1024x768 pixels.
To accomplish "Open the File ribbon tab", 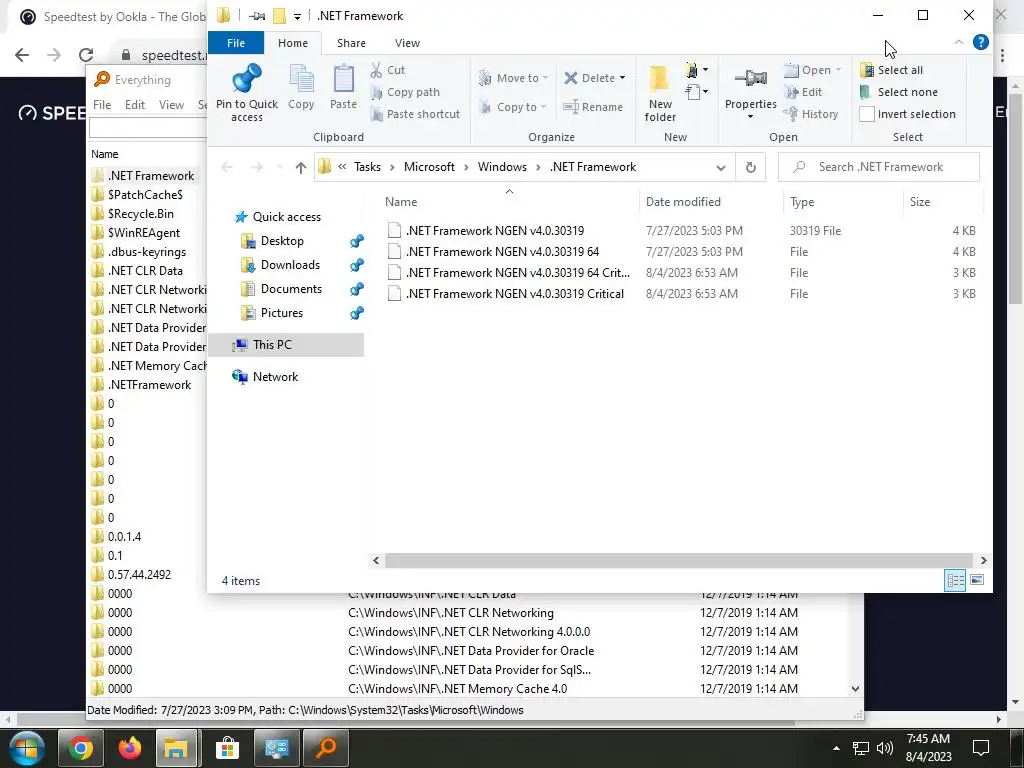I will (236, 43).
